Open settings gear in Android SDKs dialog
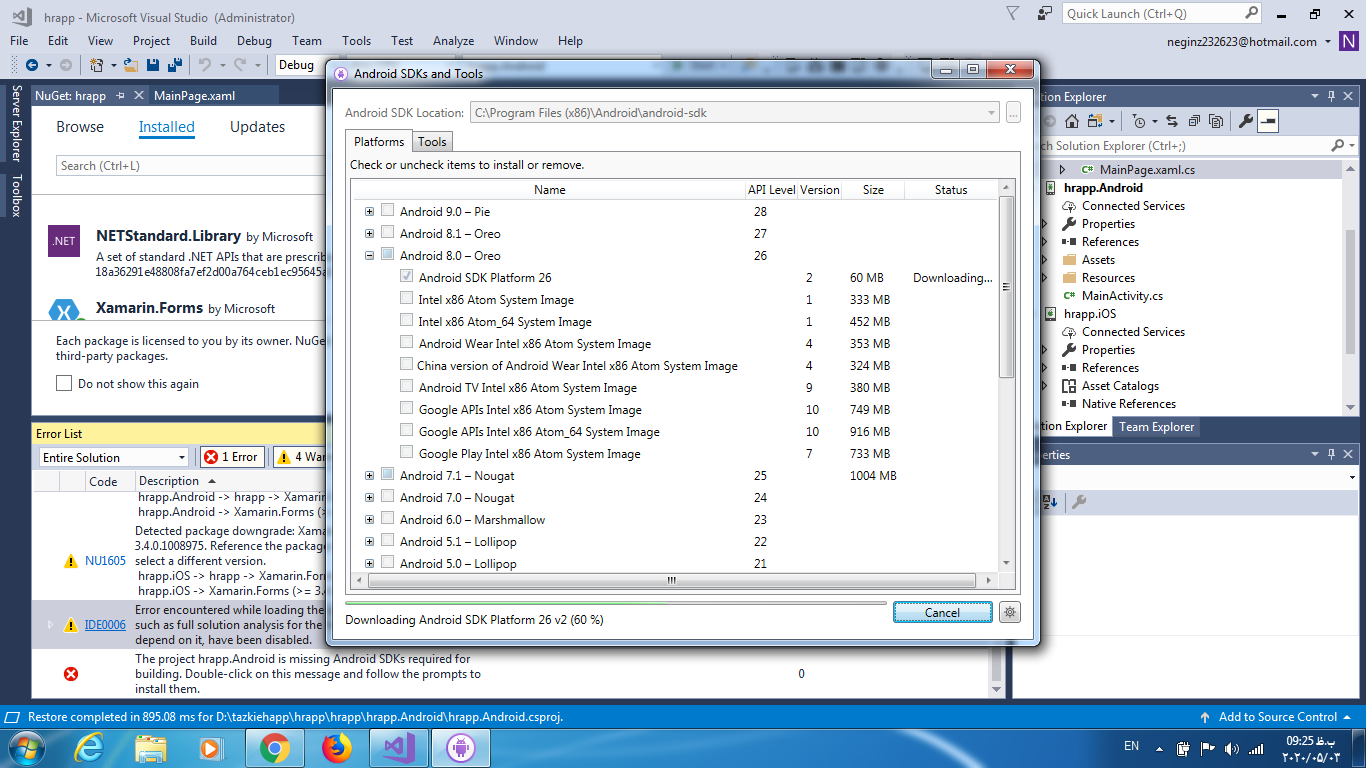1366x768 pixels. point(1010,612)
